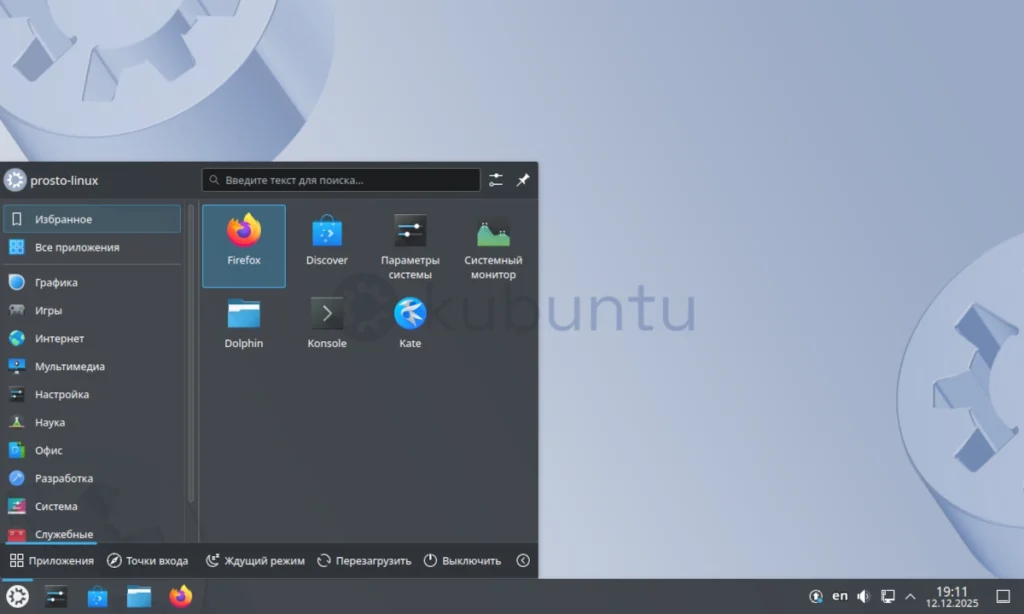This screenshot has height=614, width=1024.
Task: Open System Settings from the taskbar
Action: click(x=56, y=596)
